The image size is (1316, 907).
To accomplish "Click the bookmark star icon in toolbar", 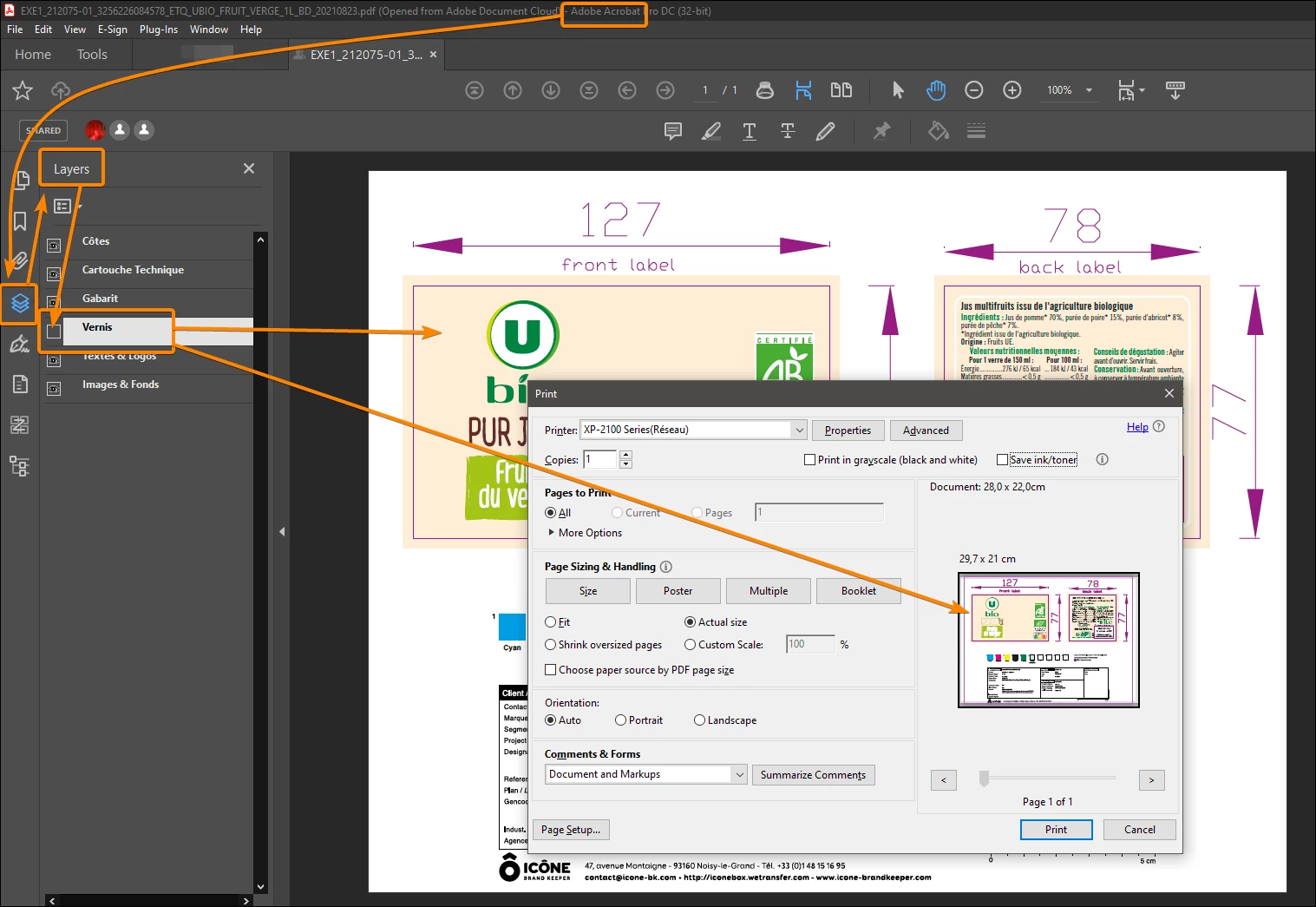I will click(x=23, y=90).
